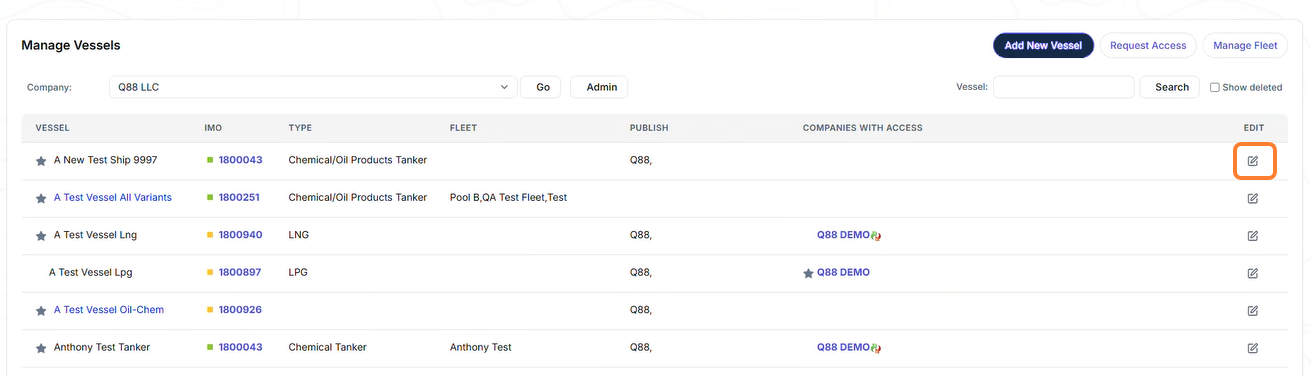Open the Company dropdown showing Q88 LLC
Image resolution: width=1311 pixels, height=376 pixels.
(313, 87)
